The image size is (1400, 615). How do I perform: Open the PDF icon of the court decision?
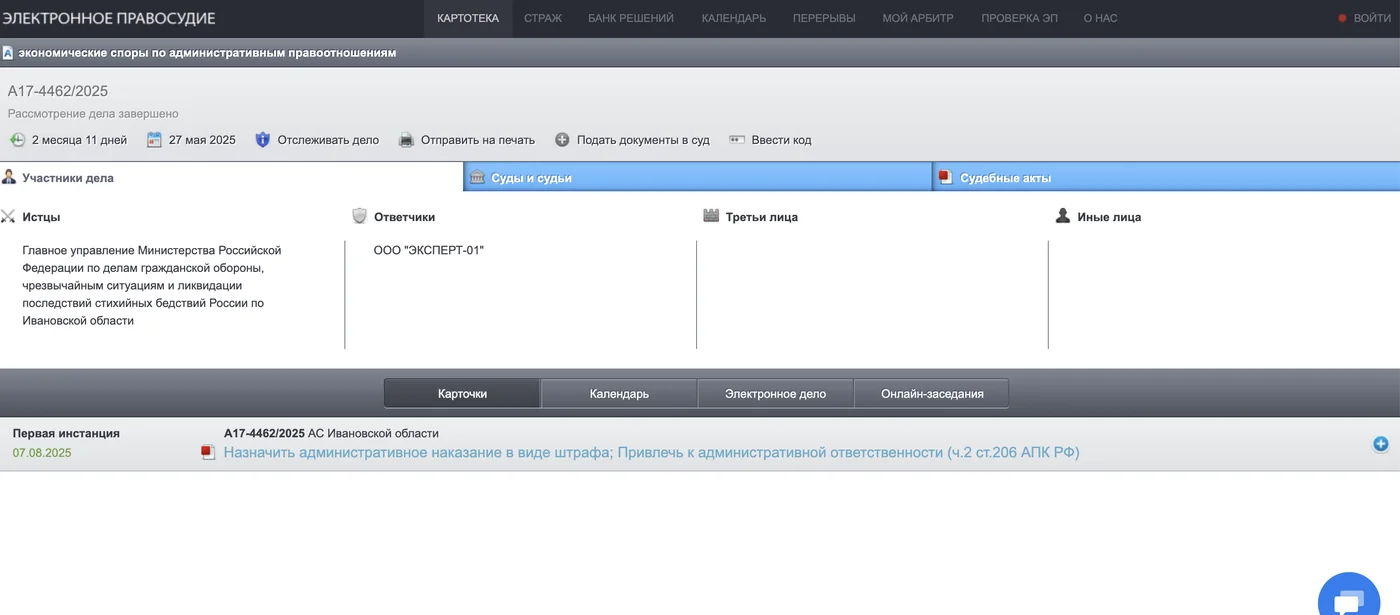(x=208, y=453)
